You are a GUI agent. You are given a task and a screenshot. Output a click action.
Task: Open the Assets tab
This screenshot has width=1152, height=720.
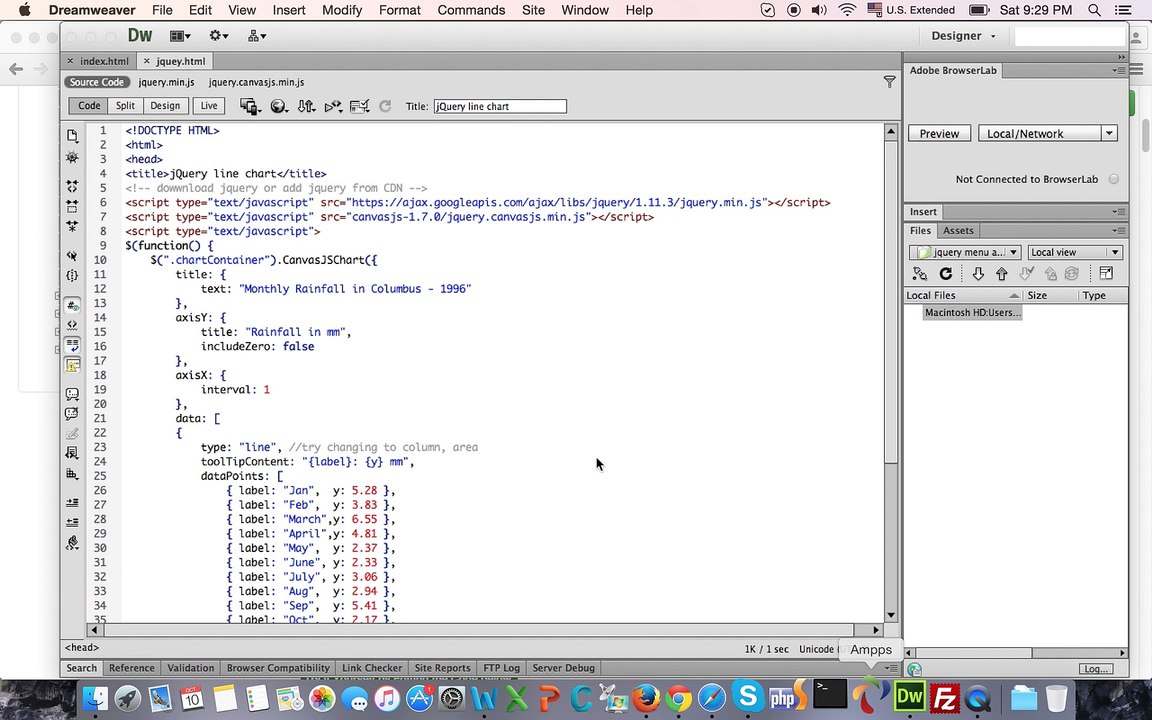pos(958,231)
